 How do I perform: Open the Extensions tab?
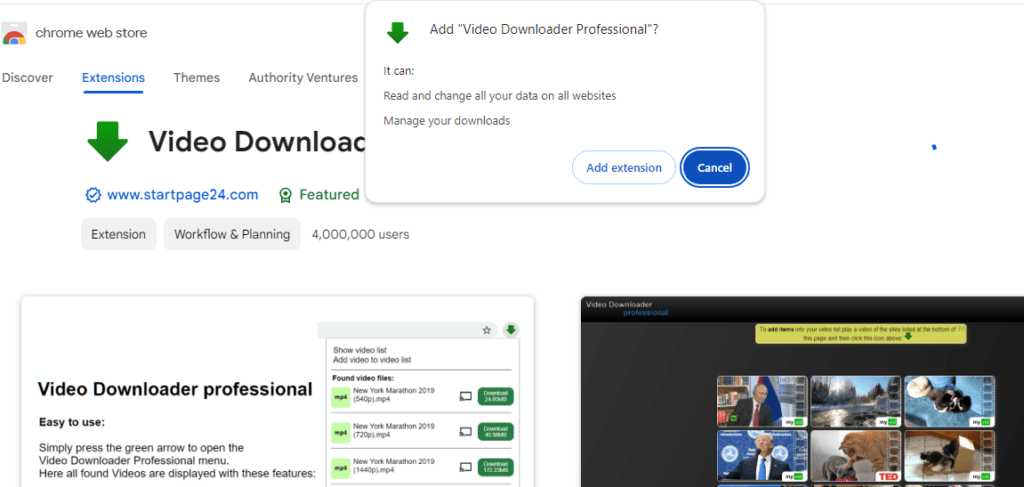coord(114,78)
